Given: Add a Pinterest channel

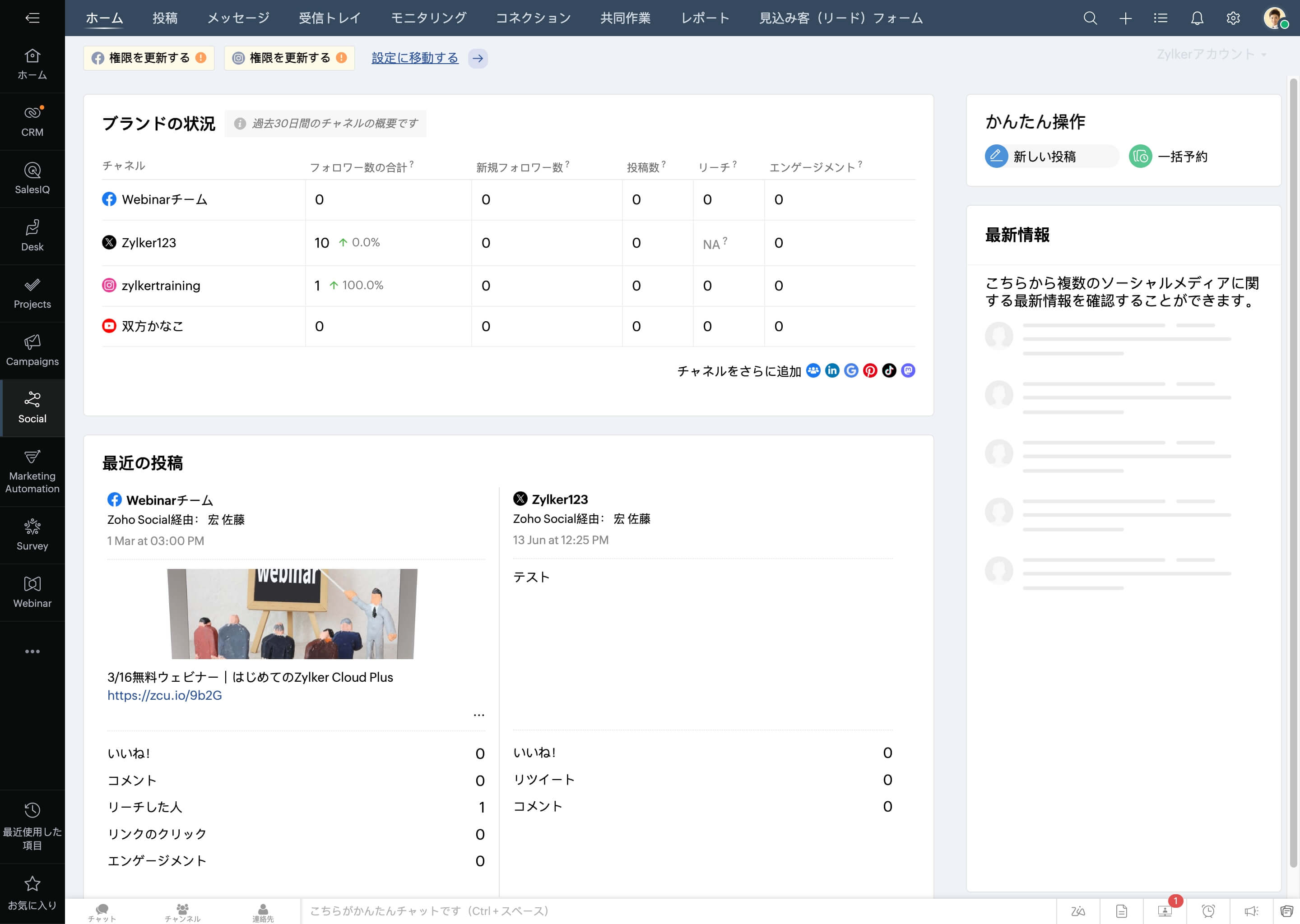Looking at the screenshot, I should (870, 370).
